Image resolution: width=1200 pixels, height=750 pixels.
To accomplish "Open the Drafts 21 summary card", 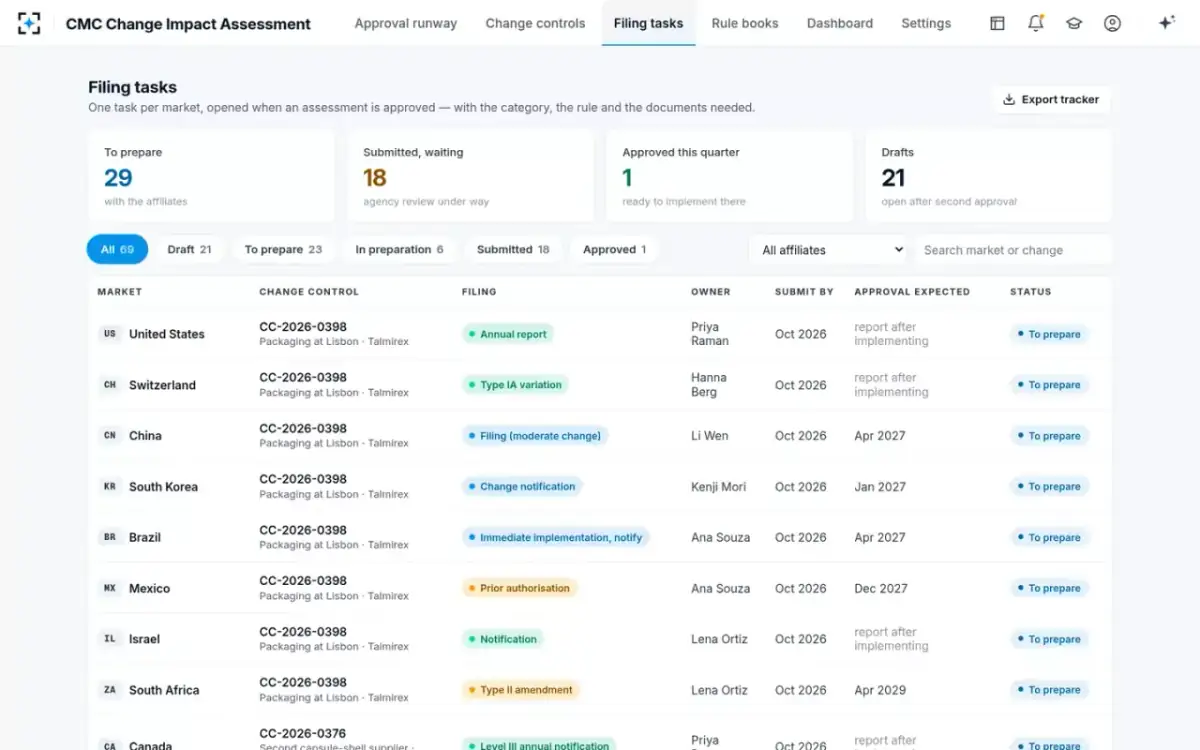I will click(x=988, y=176).
